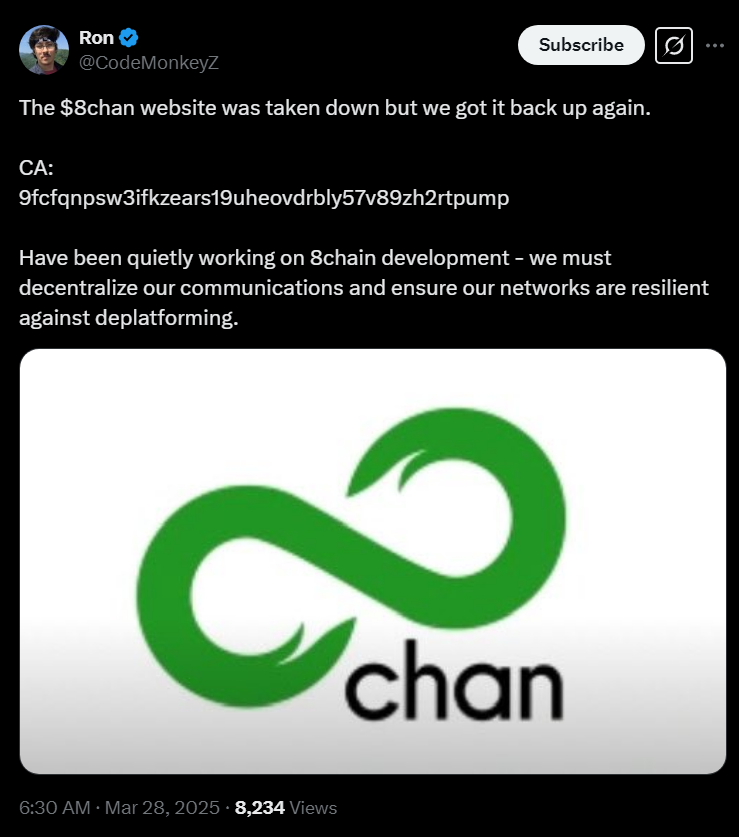The width and height of the screenshot is (739, 837).
Task: Click the blue verified checkmark badge
Action: (x=129, y=38)
